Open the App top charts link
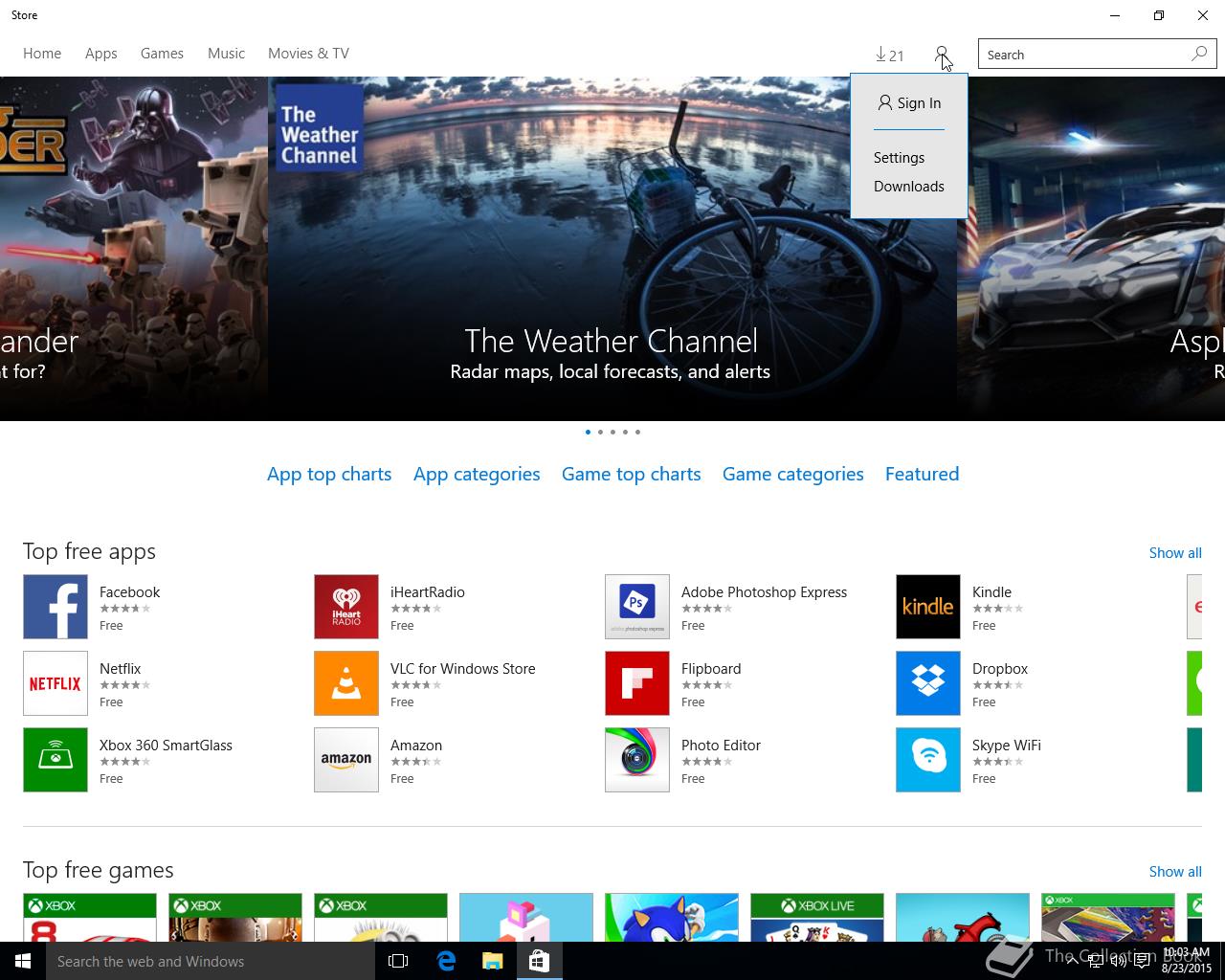Viewport: 1225px width, 980px height. pos(329,475)
